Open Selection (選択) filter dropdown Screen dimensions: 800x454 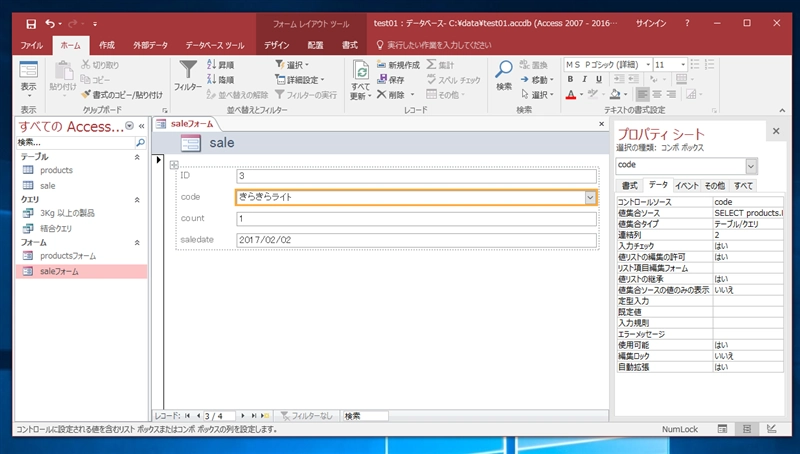(x=292, y=65)
